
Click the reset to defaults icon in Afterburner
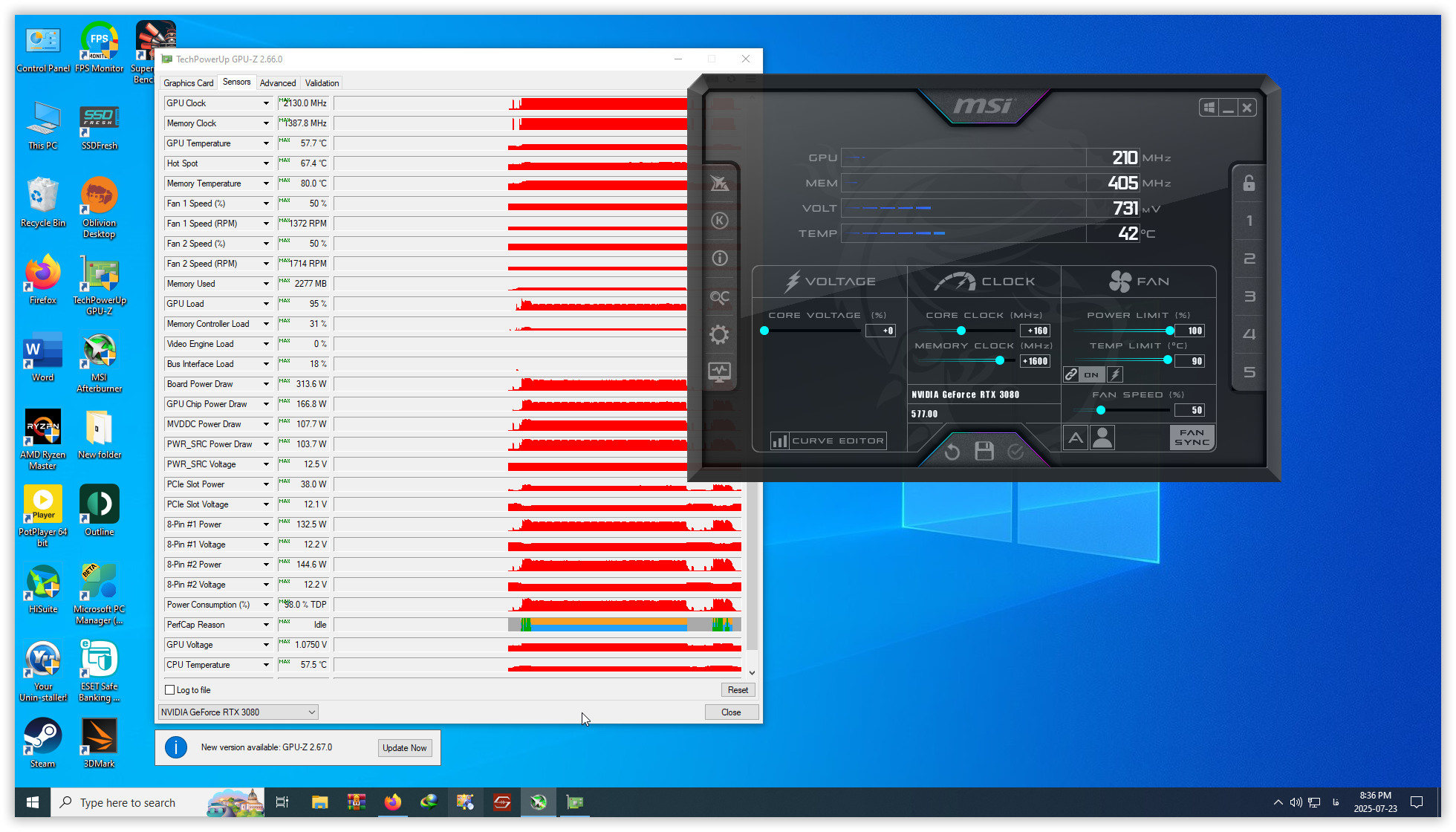(x=952, y=451)
